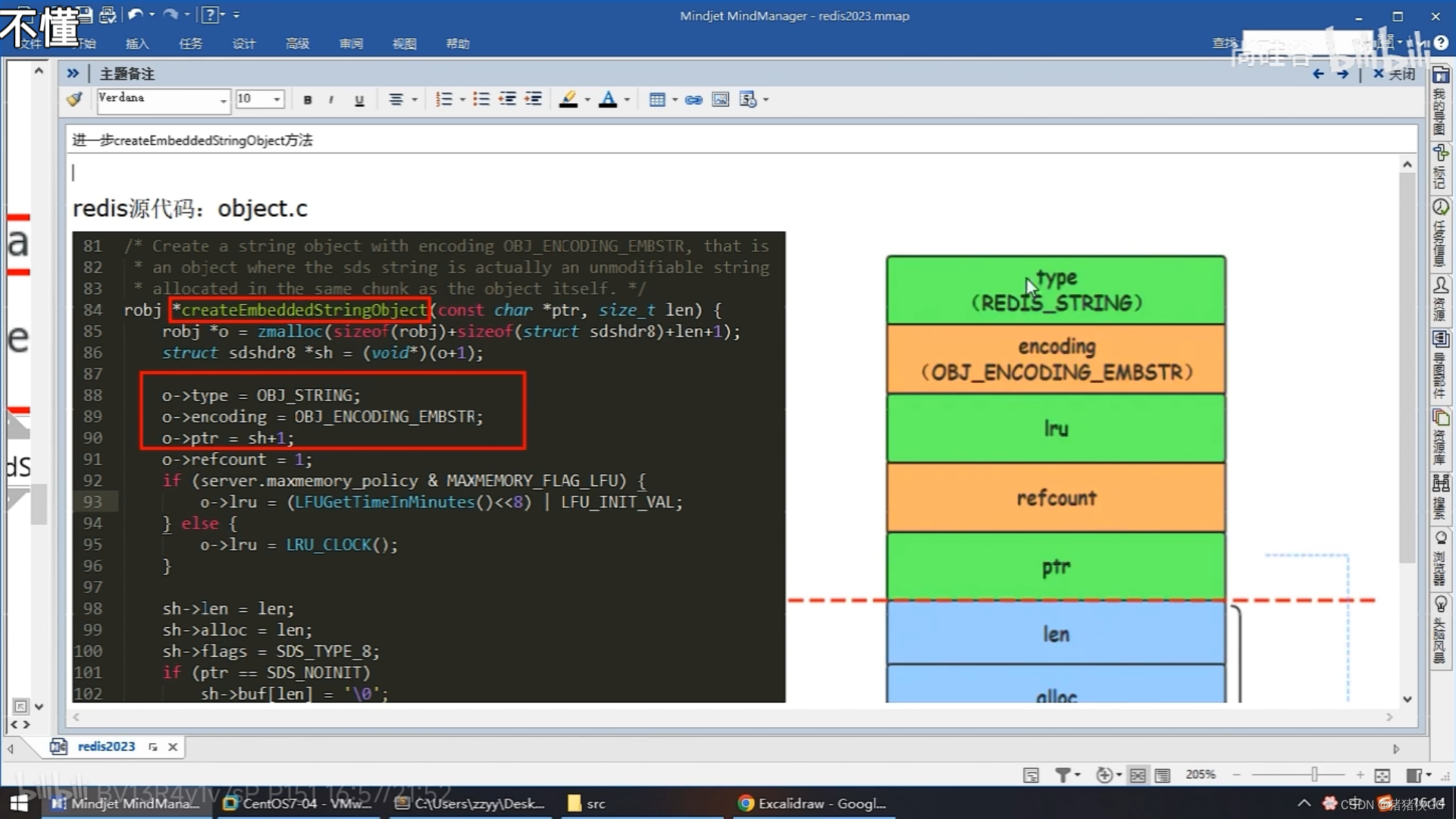Click the filter funnel icon in status bar
This screenshot has height=819, width=1456.
pos(1063,774)
